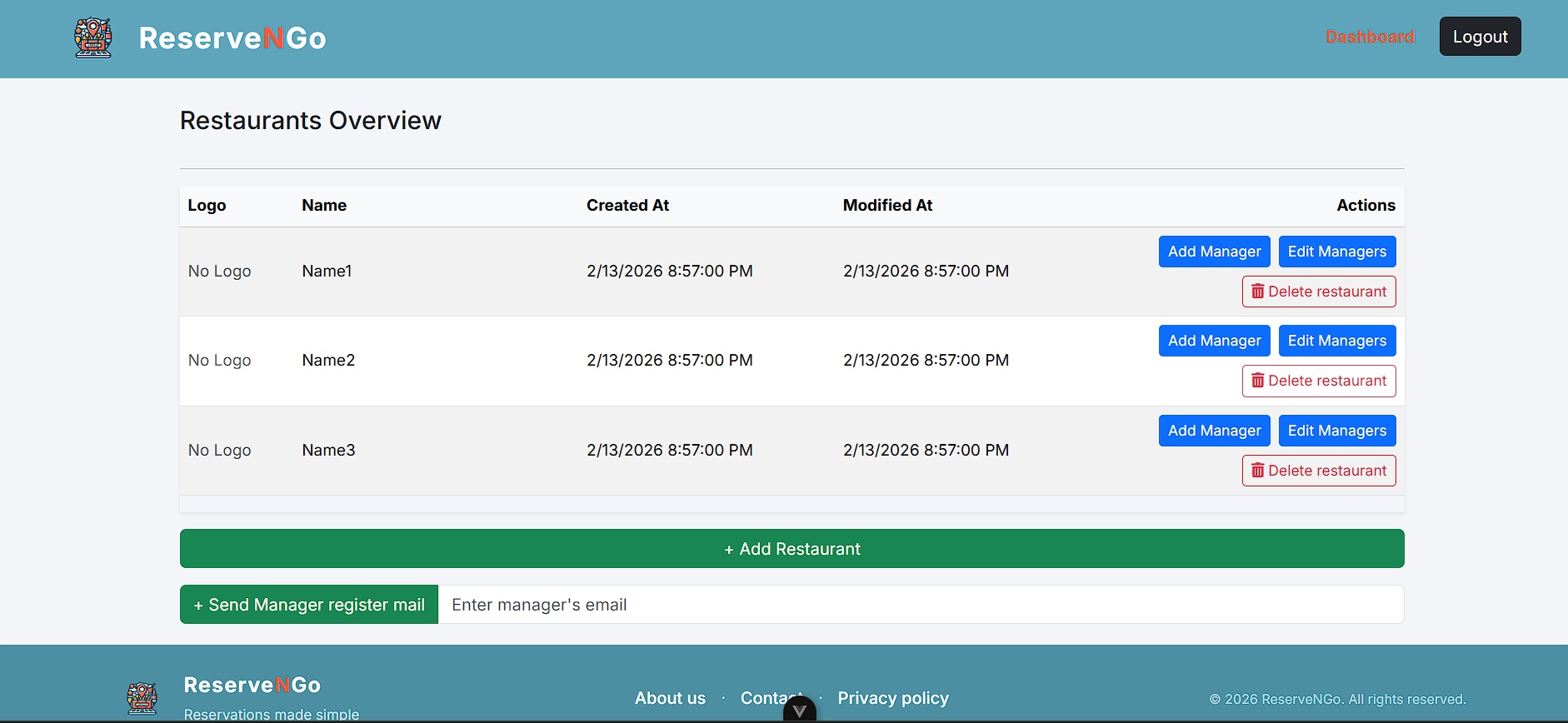The width and height of the screenshot is (1568, 723).
Task: Click the trash icon for Name1 restaurant
Action: (x=1257, y=292)
